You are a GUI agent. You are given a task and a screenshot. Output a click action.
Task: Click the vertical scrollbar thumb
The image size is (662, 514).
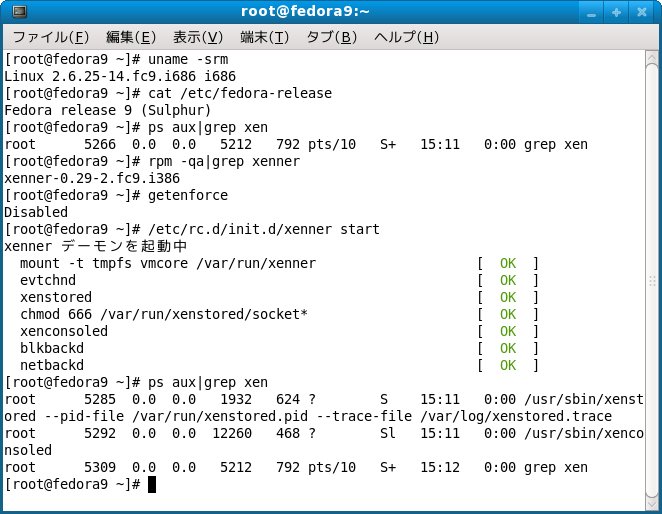click(652, 281)
